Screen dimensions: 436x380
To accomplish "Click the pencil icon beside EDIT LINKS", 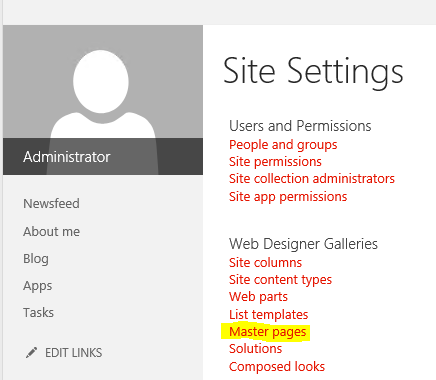I will (x=31, y=353).
